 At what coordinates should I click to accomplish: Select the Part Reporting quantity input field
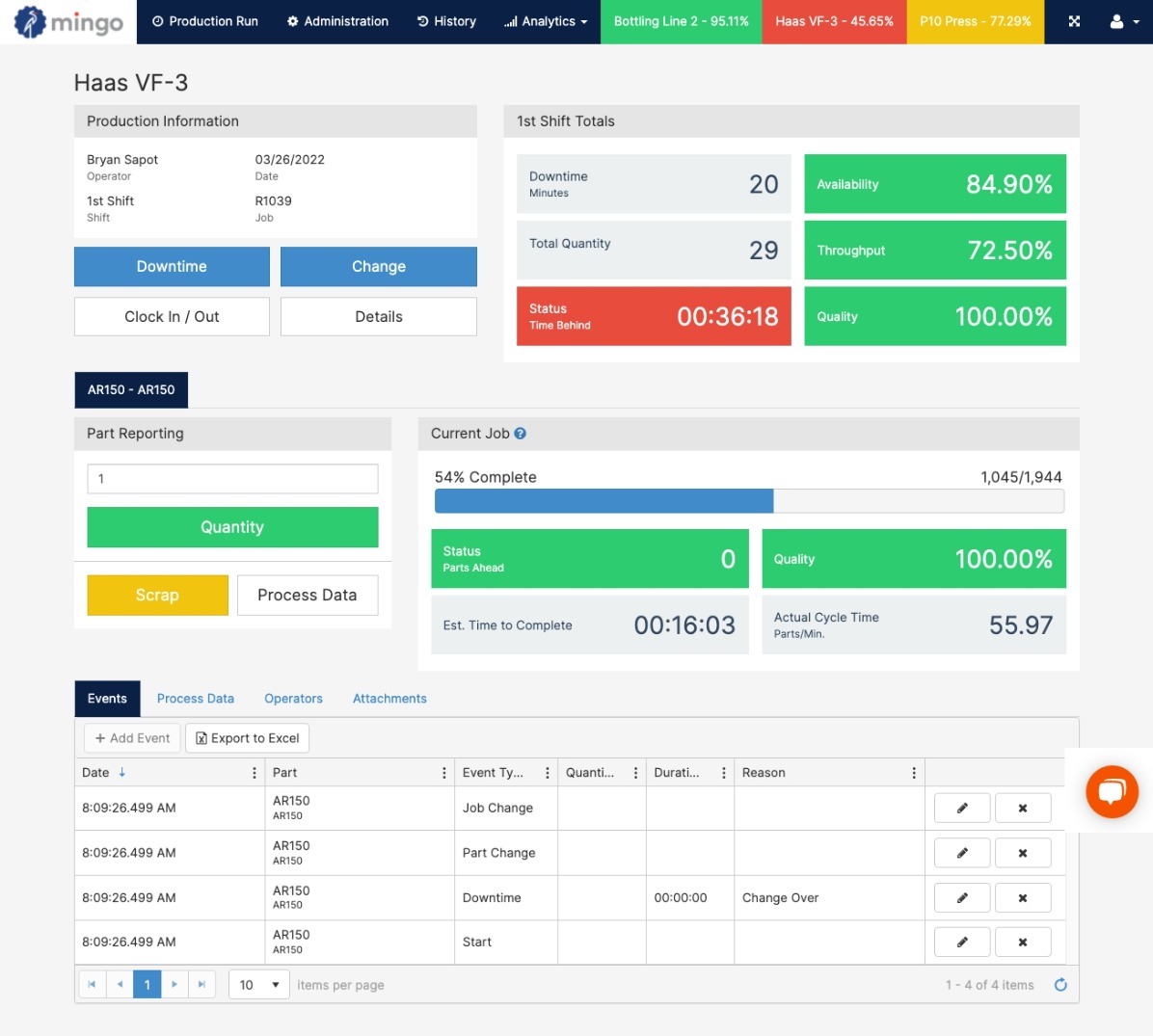pyautogui.click(x=232, y=478)
